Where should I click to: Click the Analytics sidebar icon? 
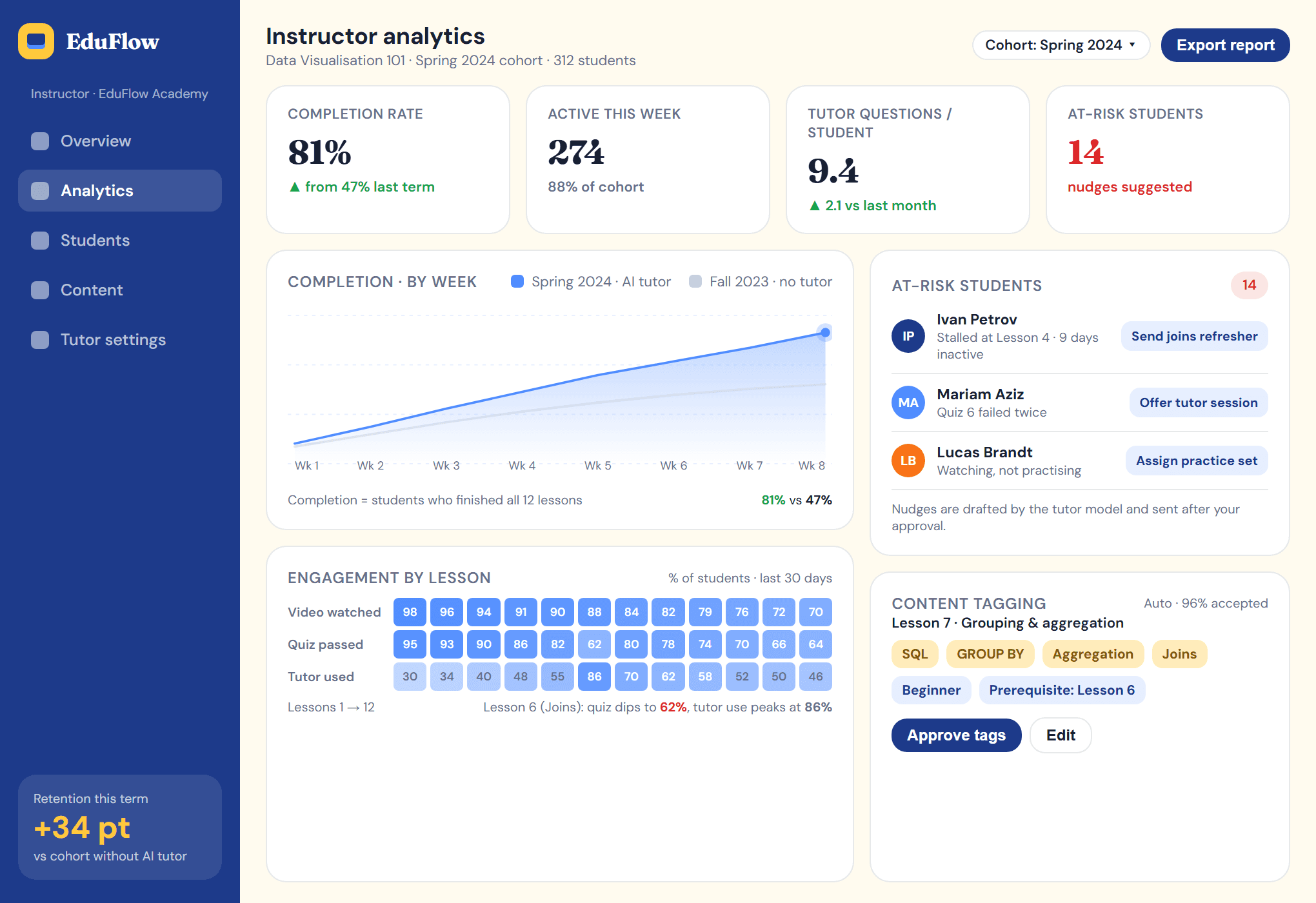tap(40, 191)
